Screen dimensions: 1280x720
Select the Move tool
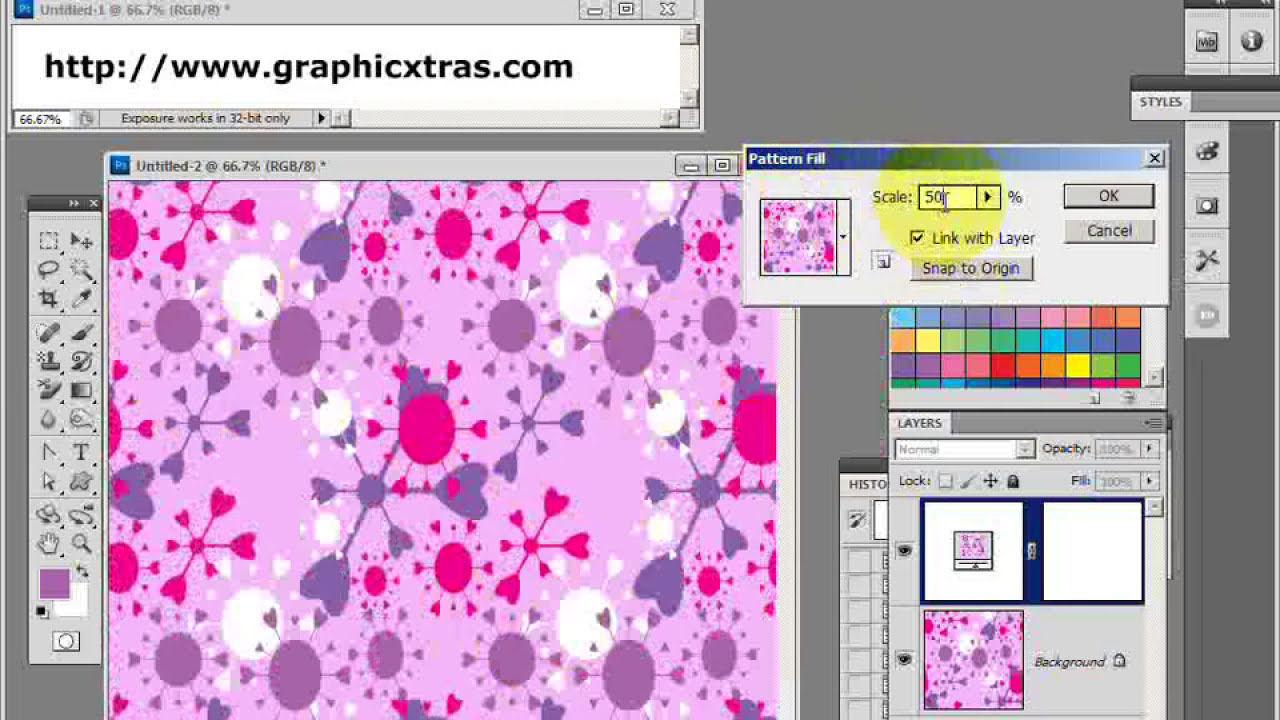82,241
